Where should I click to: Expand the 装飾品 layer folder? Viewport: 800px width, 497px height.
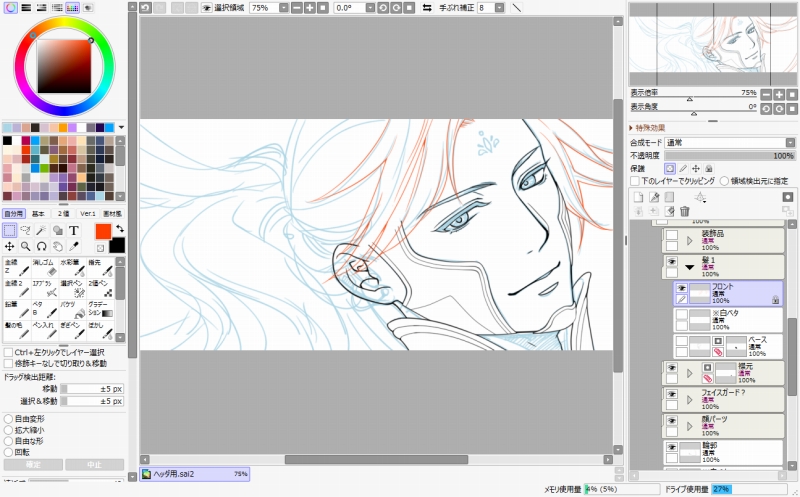[x=690, y=240]
